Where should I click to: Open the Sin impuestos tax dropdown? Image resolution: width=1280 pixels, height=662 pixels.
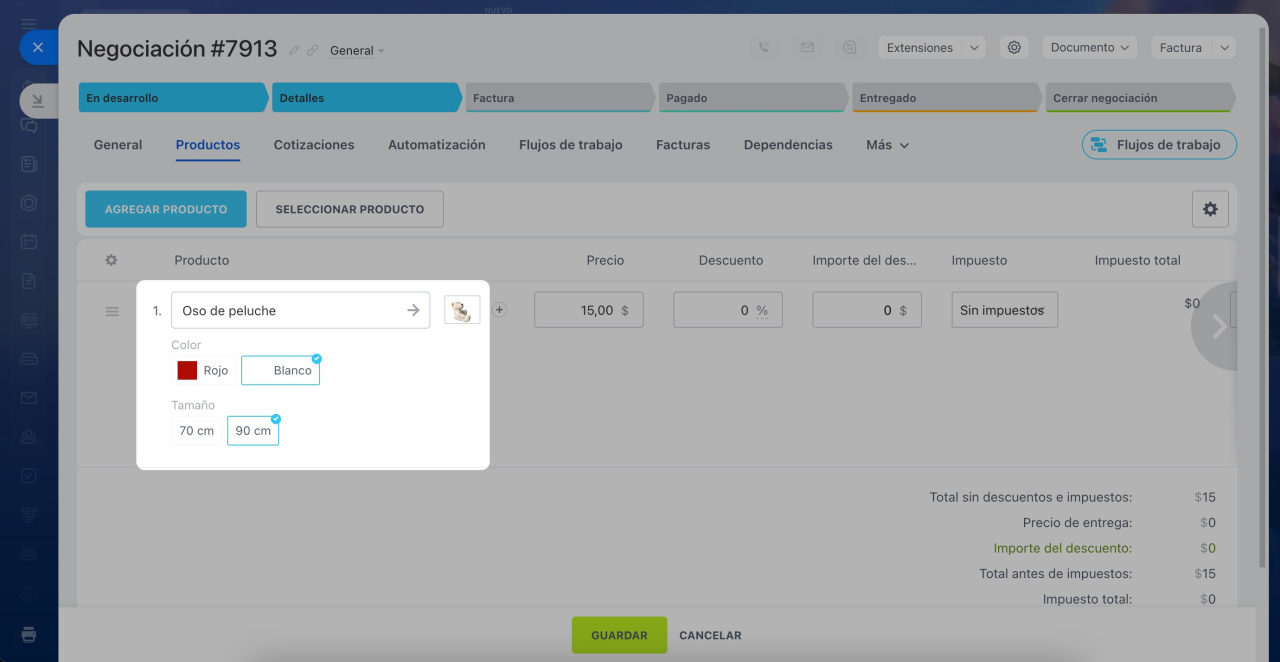(1004, 310)
